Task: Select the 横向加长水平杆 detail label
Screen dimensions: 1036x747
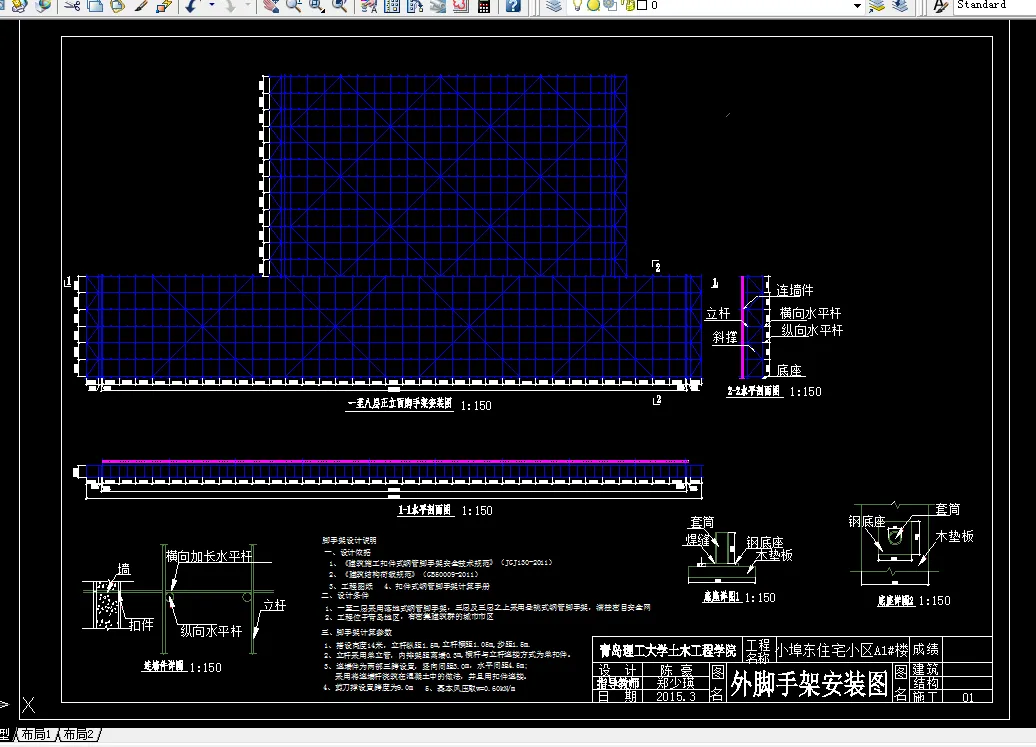Action: tap(209, 556)
